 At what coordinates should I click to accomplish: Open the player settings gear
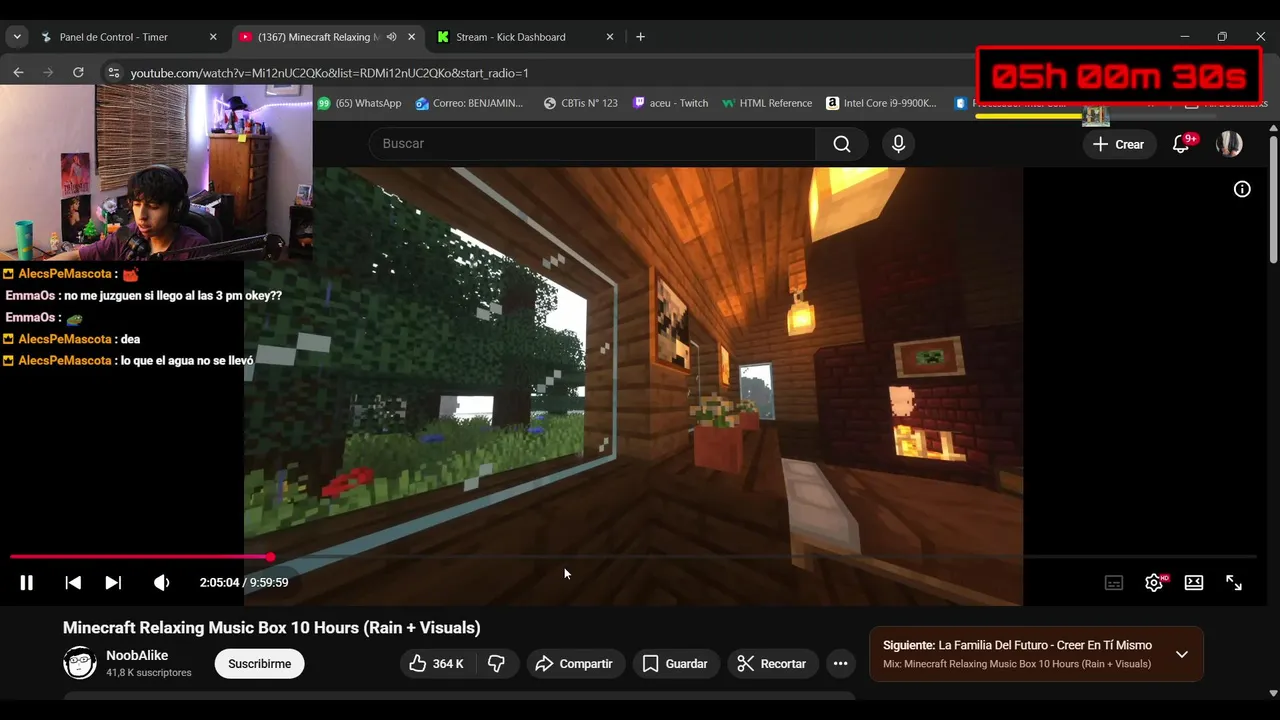(1154, 583)
